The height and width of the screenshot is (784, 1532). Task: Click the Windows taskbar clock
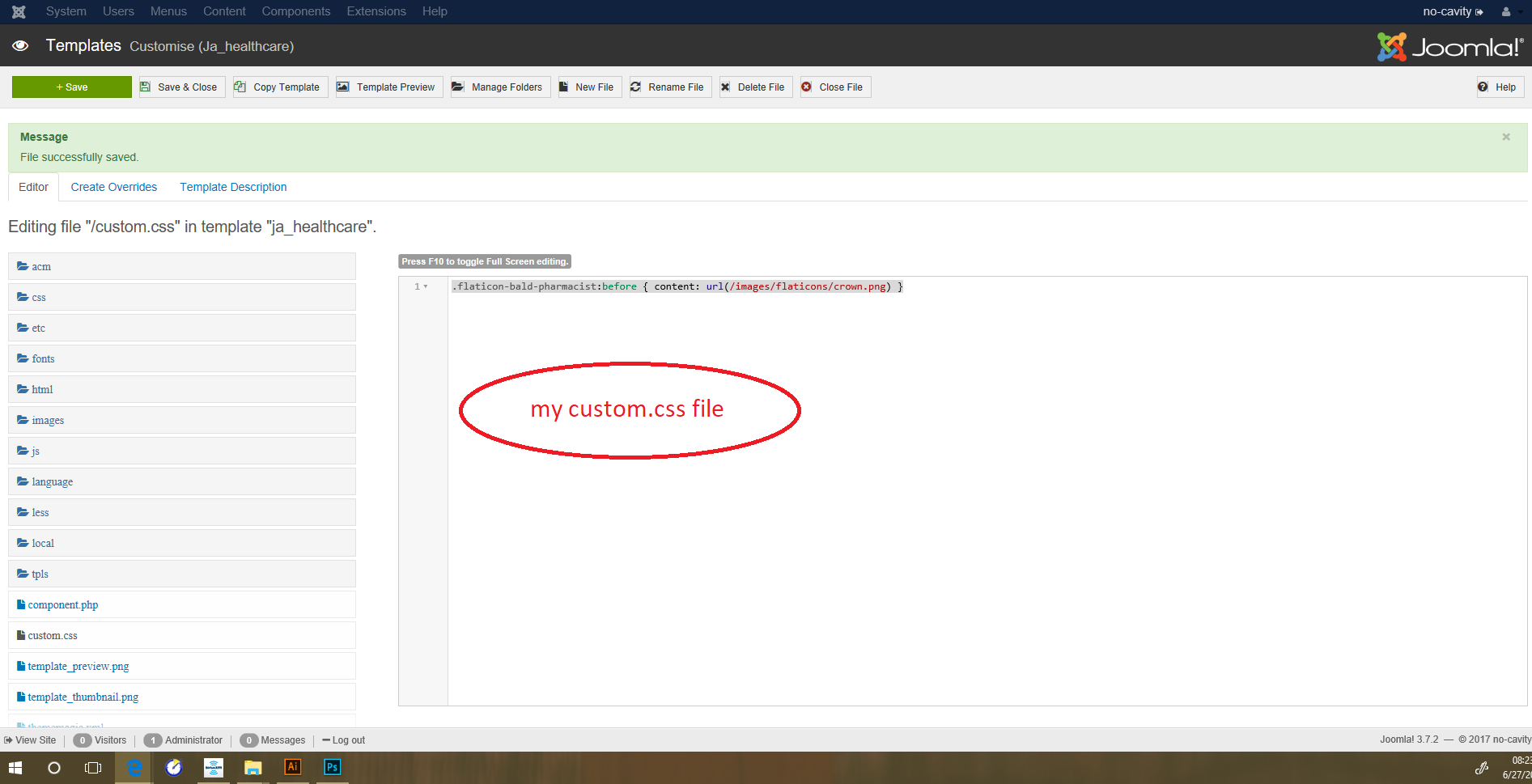pos(1516,767)
